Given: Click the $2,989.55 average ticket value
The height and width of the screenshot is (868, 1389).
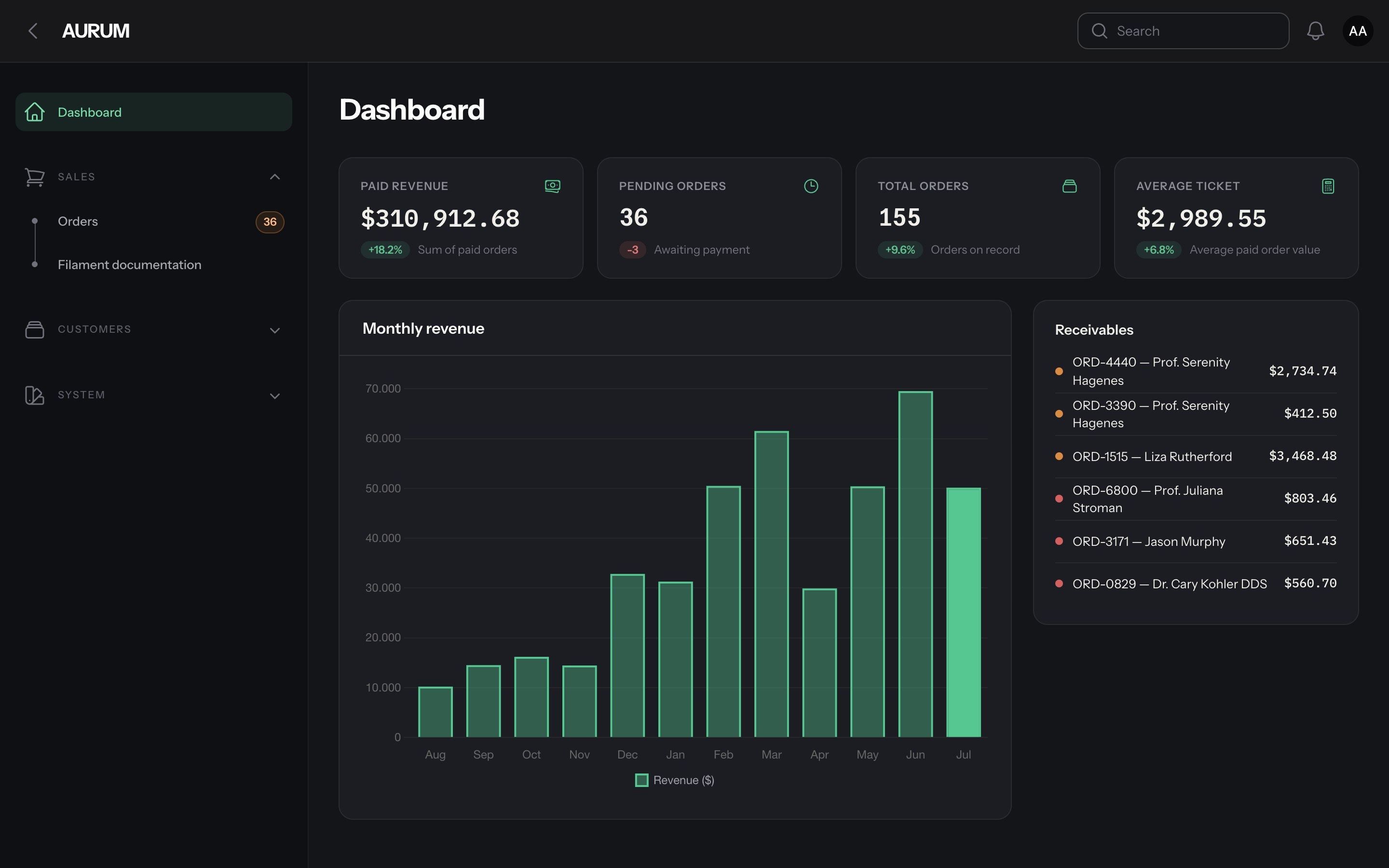Looking at the screenshot, I should 1201,219.
